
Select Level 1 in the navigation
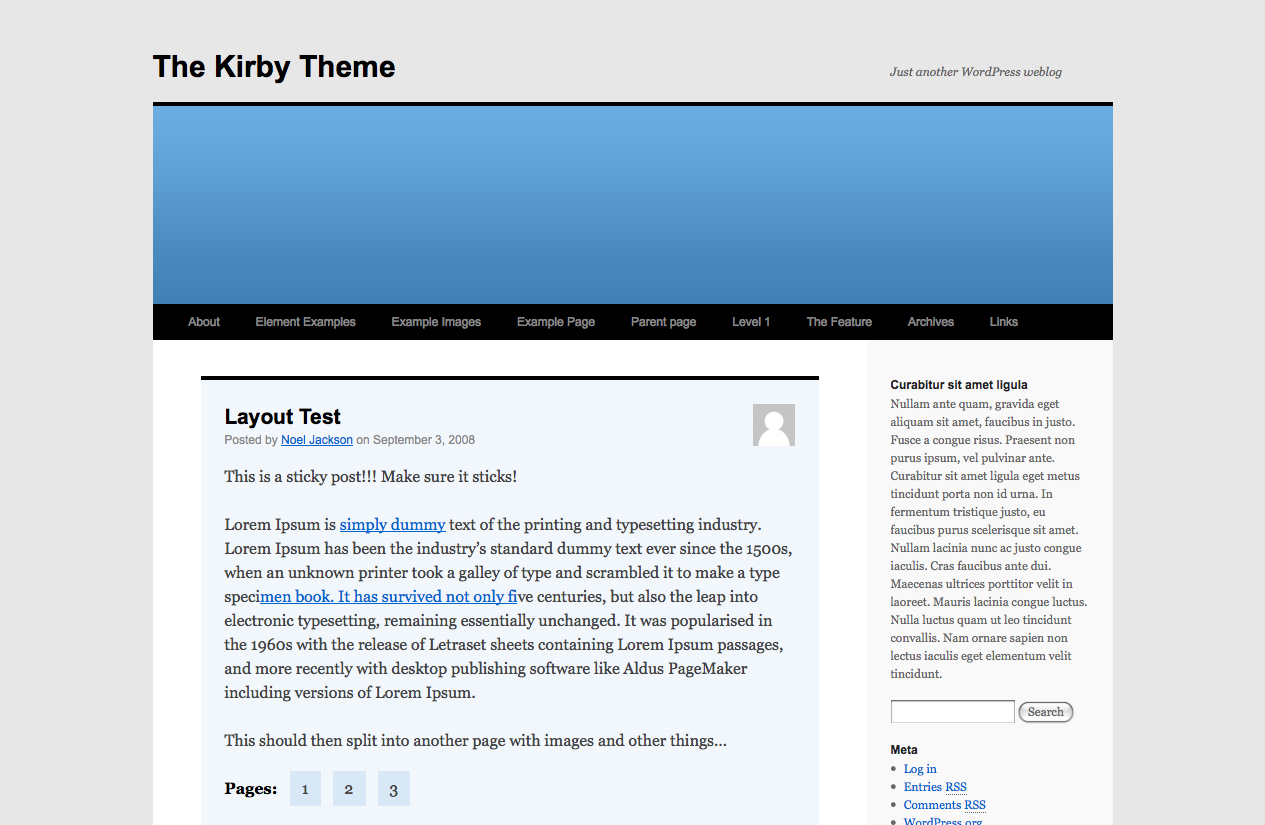[751, 321]
